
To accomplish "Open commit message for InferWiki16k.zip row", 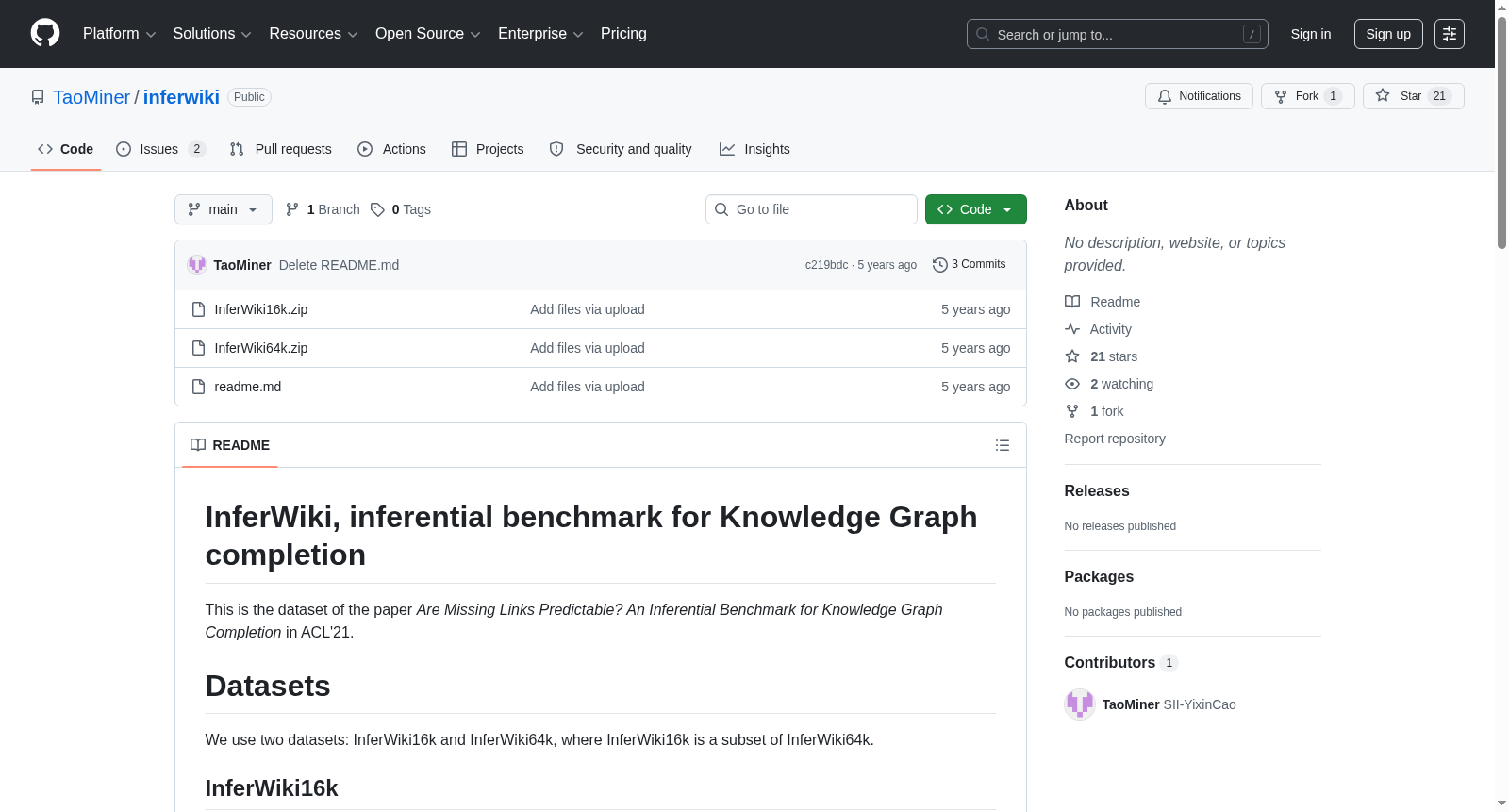I will point(588,309).
